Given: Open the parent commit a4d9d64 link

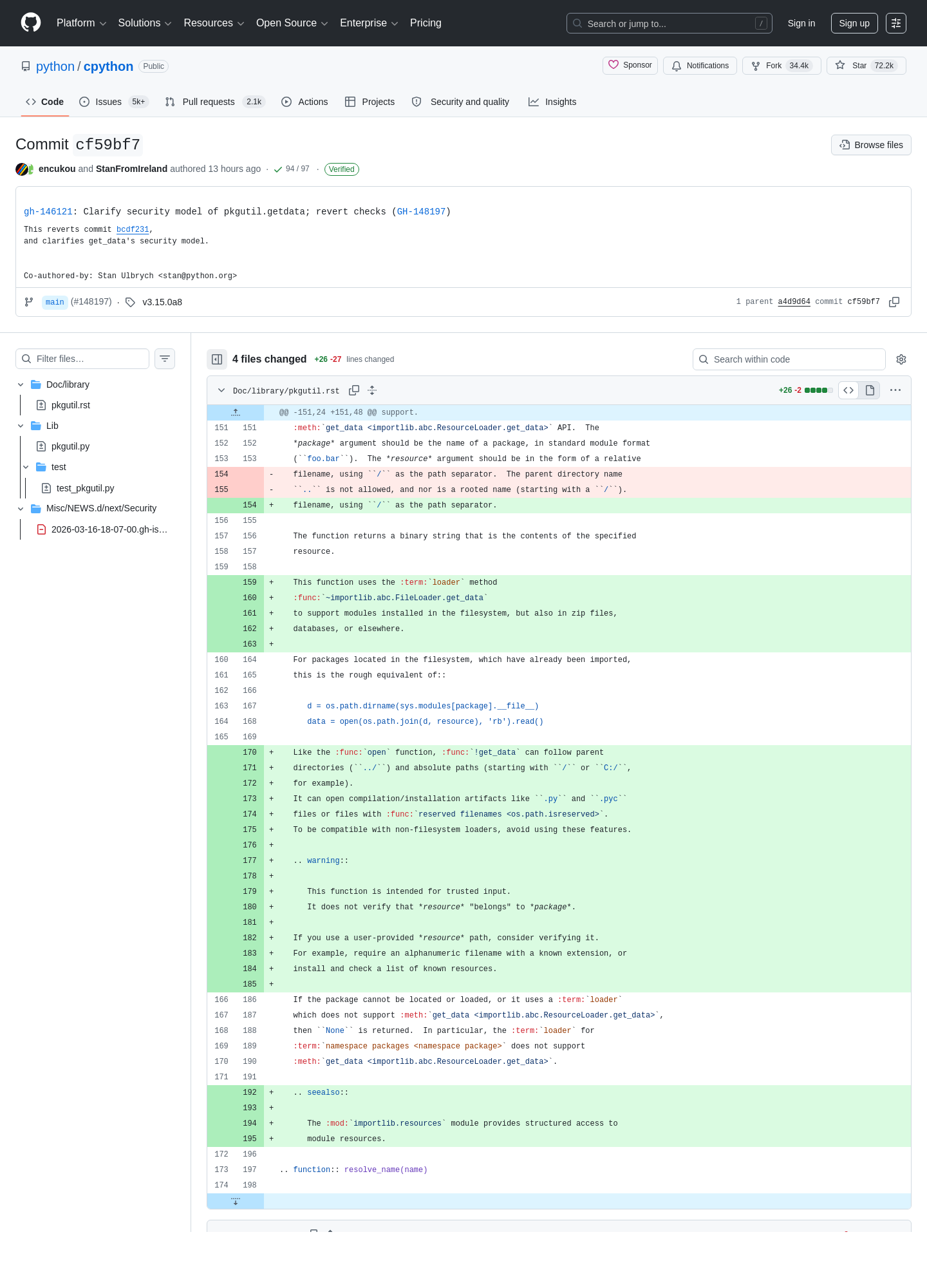Looking at the screenshot, I should tap(794, 302).
